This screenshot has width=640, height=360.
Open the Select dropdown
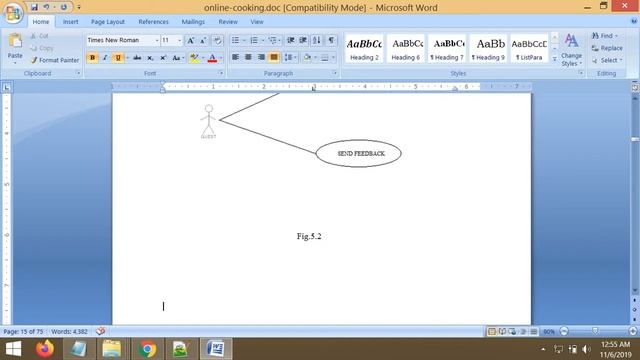click(x=607, y=60)
